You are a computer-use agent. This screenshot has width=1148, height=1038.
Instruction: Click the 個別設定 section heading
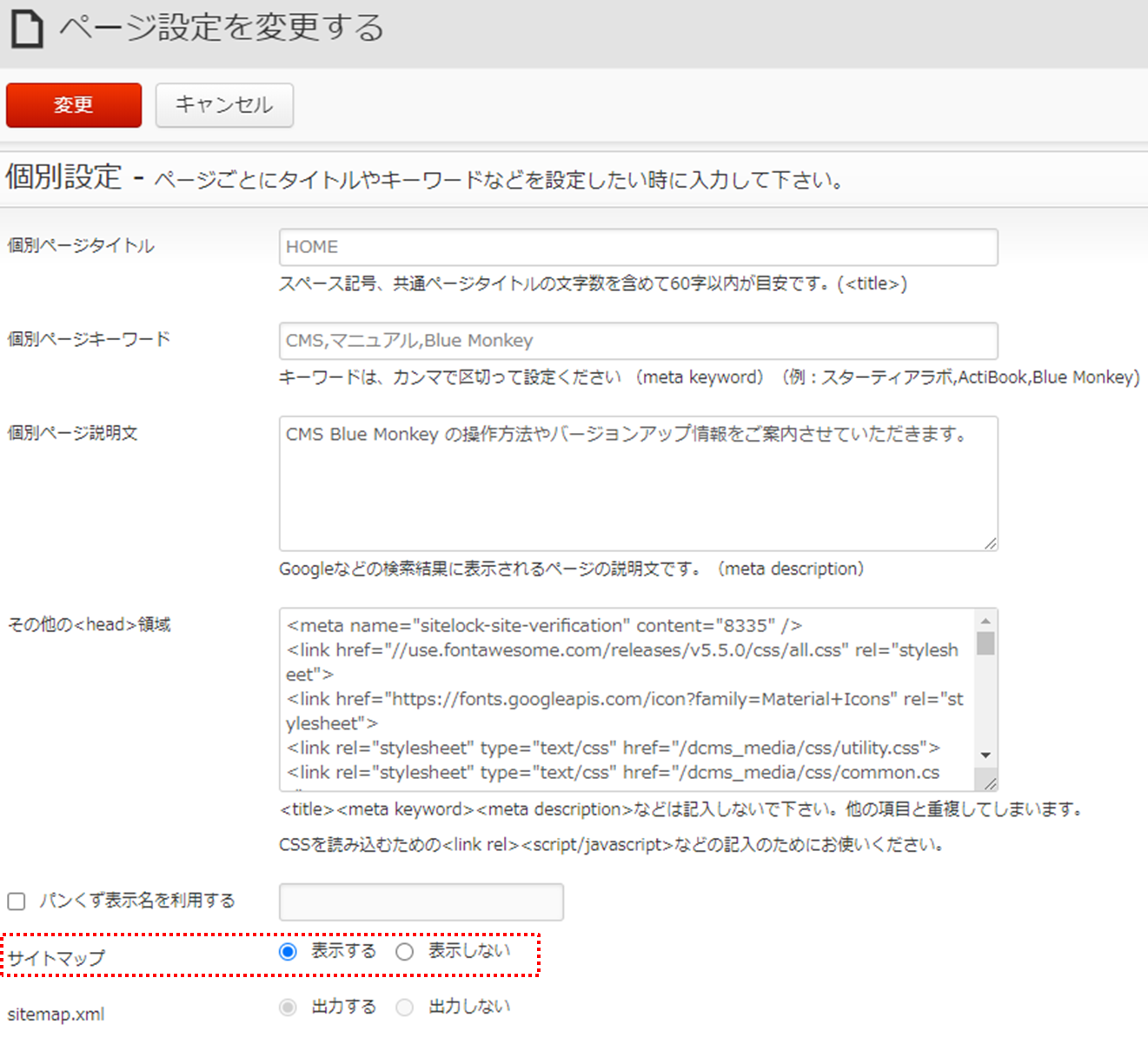pyautogui.click(x=63, y=177)
